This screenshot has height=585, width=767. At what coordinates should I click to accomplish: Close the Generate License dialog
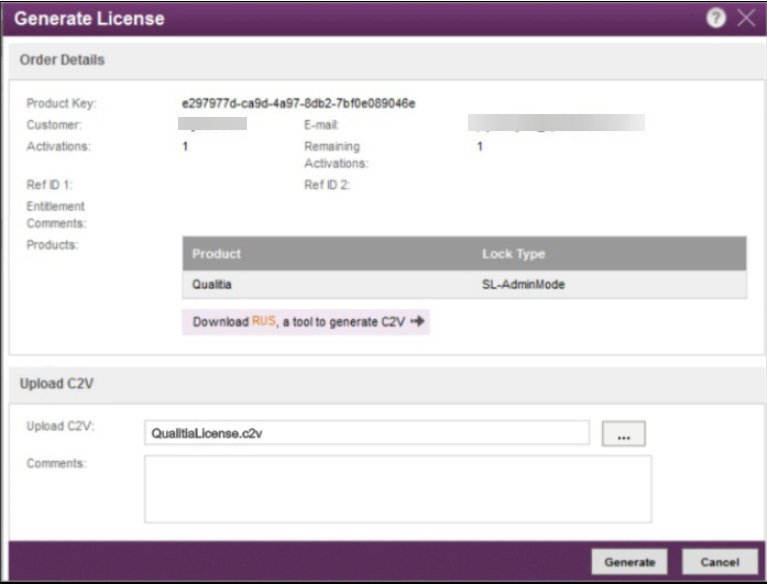746,19
